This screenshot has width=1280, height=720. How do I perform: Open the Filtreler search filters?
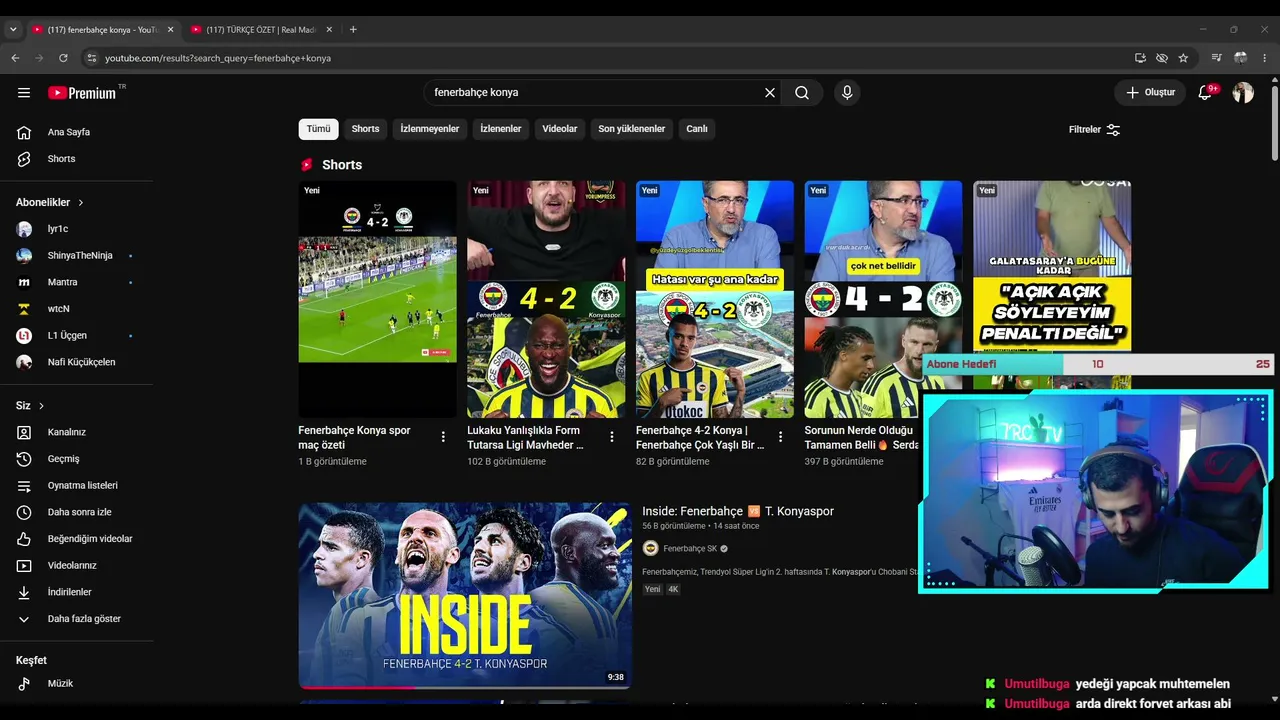coord(1094,129)
